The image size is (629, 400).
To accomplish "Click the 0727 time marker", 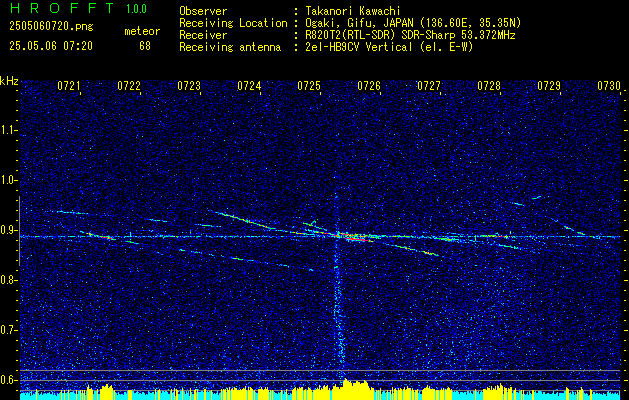I will (429, 85).
